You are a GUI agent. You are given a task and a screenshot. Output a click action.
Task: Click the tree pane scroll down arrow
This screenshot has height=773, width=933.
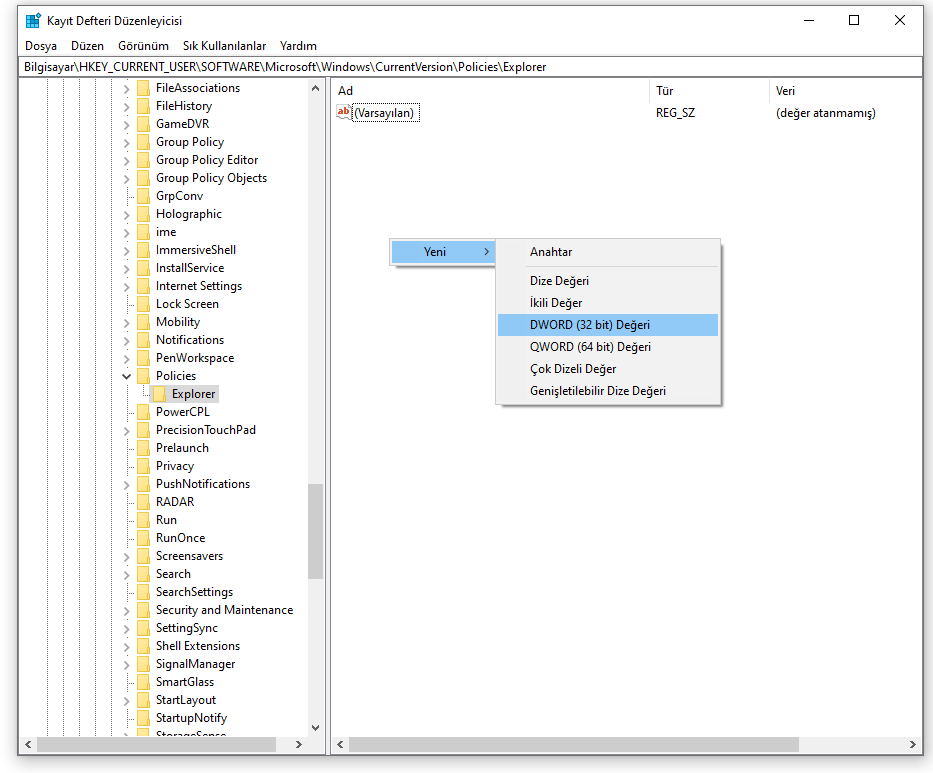(316, 728)
